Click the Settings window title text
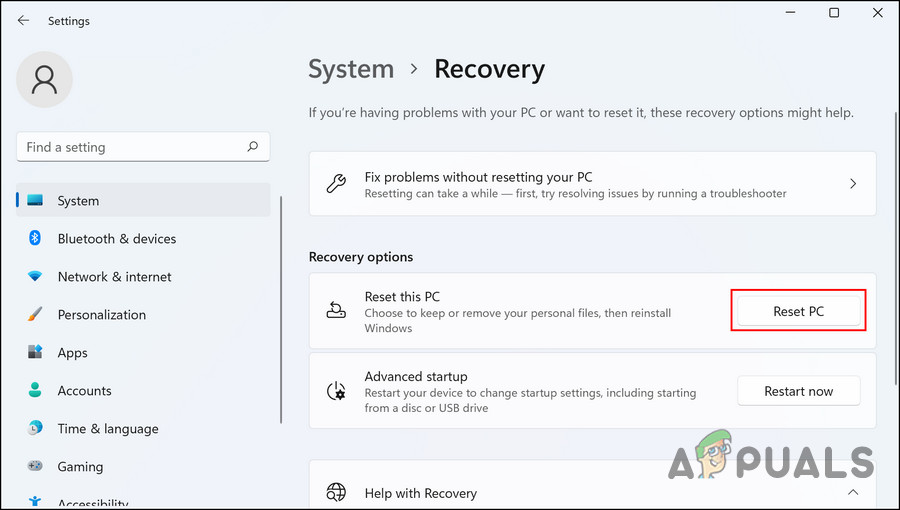Screen dimensions: 900x510 (x=69, y=21)
